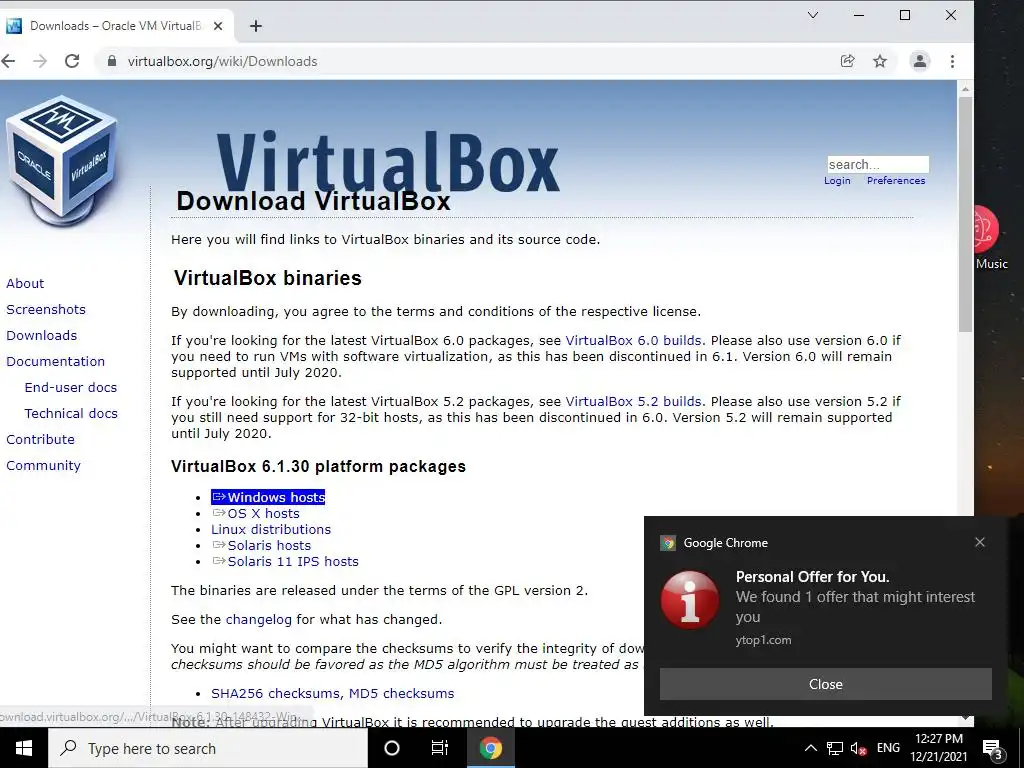Viewport: 1024px width, 768px height.
Task: Click the Windows Start button
Action: (x=24, y=748)
